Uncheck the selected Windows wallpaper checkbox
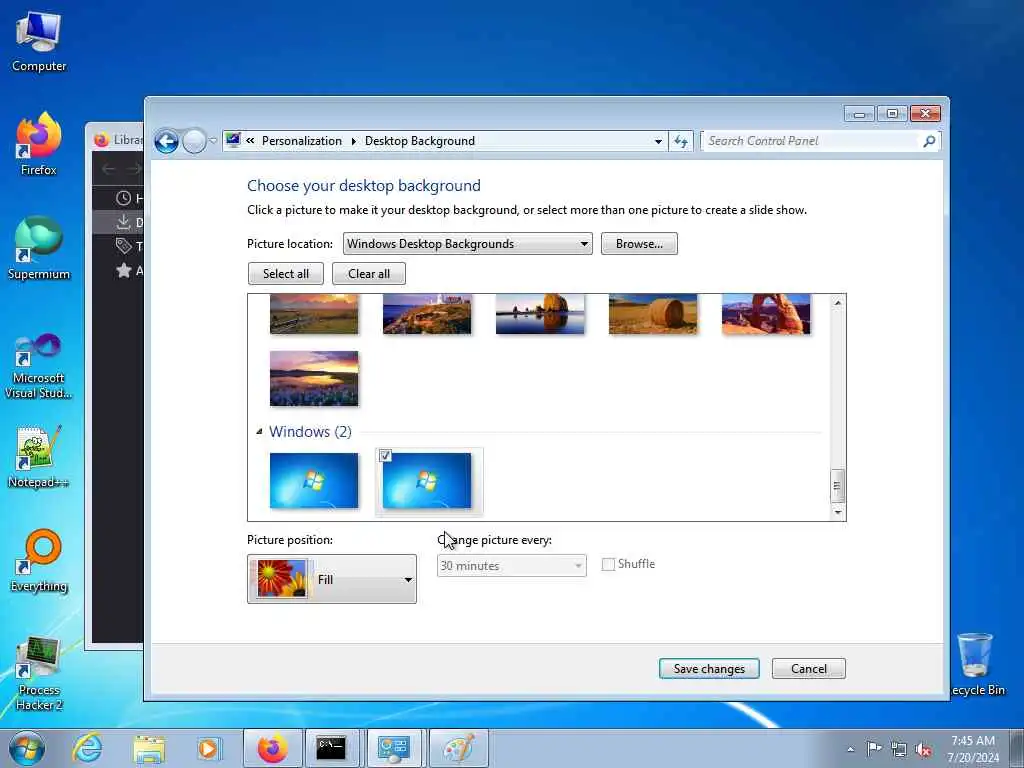 pos(385,455)
